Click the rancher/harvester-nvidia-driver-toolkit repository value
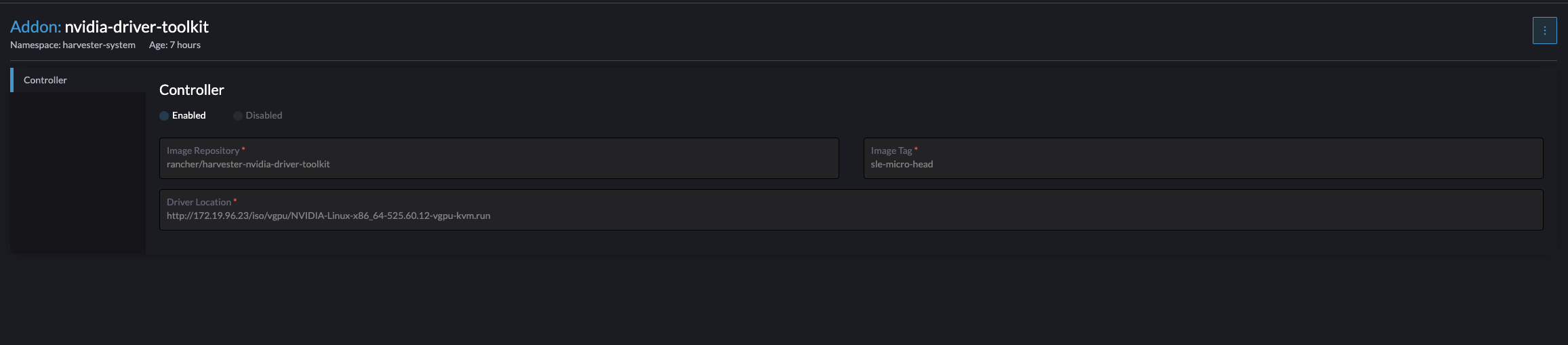The image size is (1568, 345). click(x=248, y=165)
